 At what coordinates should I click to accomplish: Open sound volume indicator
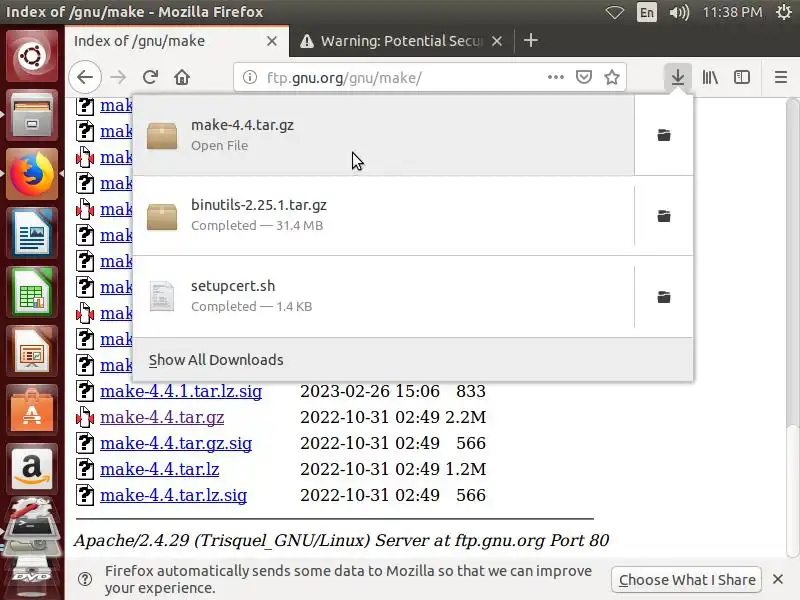click(679, 12)
